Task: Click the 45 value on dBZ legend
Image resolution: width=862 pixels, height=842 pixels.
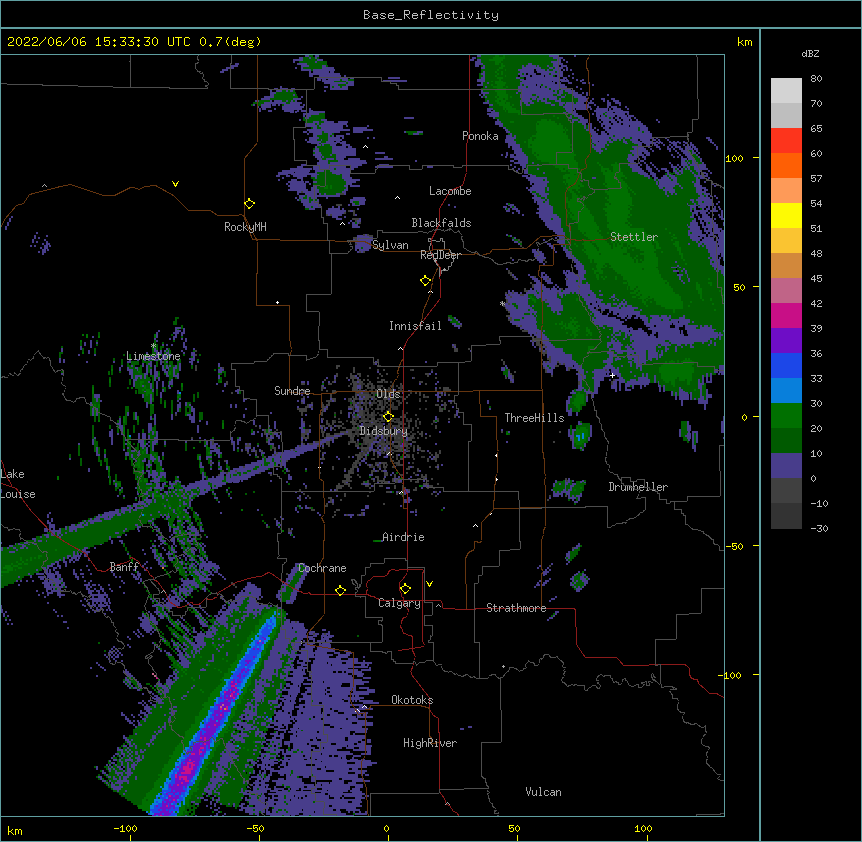Action: 816,279
